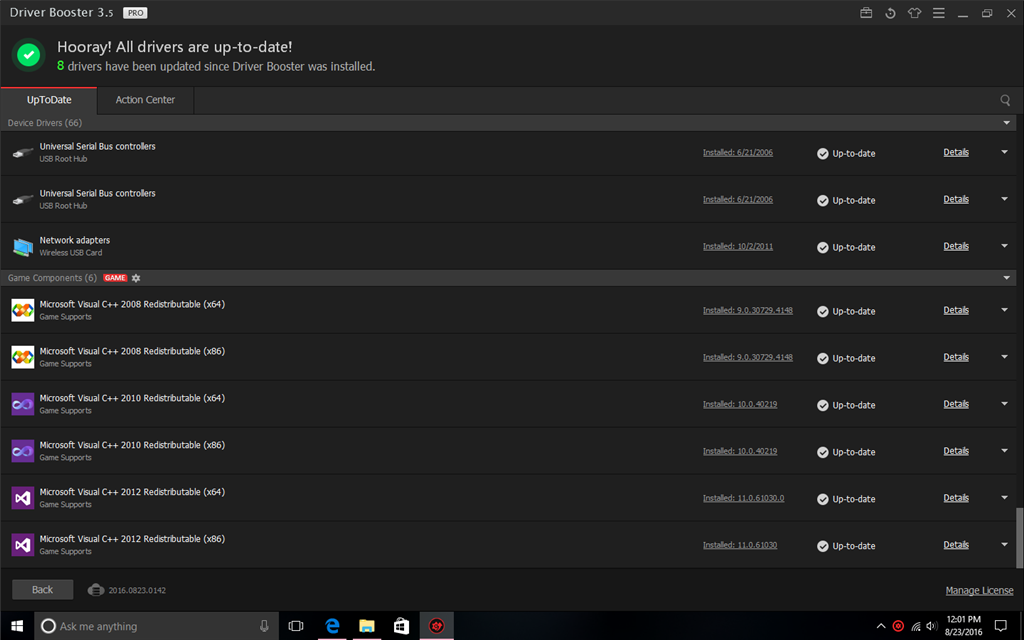Click the red GAME badge
The height and width of the screenshot is (640, 1024).
coord(115,278)
